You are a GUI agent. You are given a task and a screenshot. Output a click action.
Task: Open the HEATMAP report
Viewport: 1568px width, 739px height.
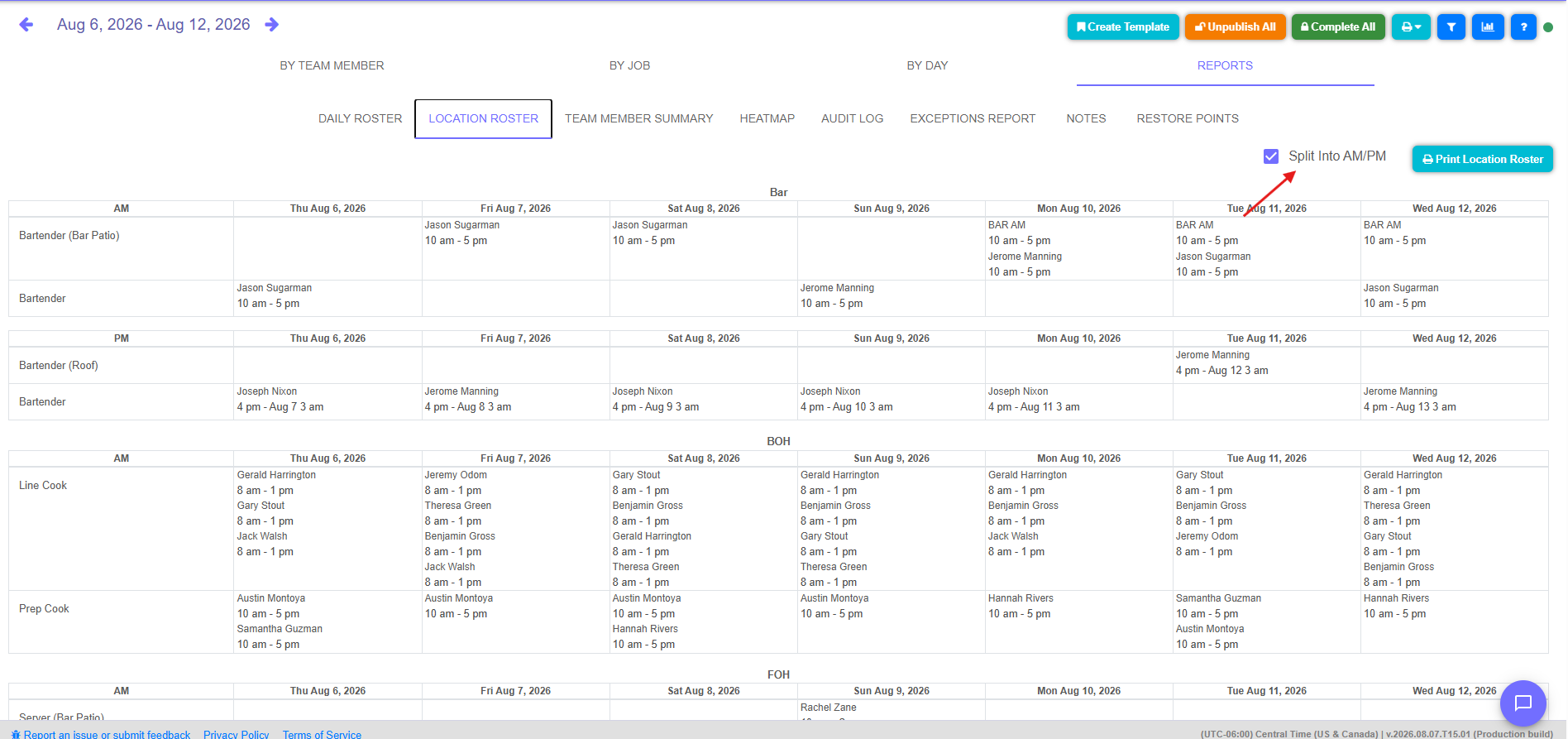pos(767,118)
